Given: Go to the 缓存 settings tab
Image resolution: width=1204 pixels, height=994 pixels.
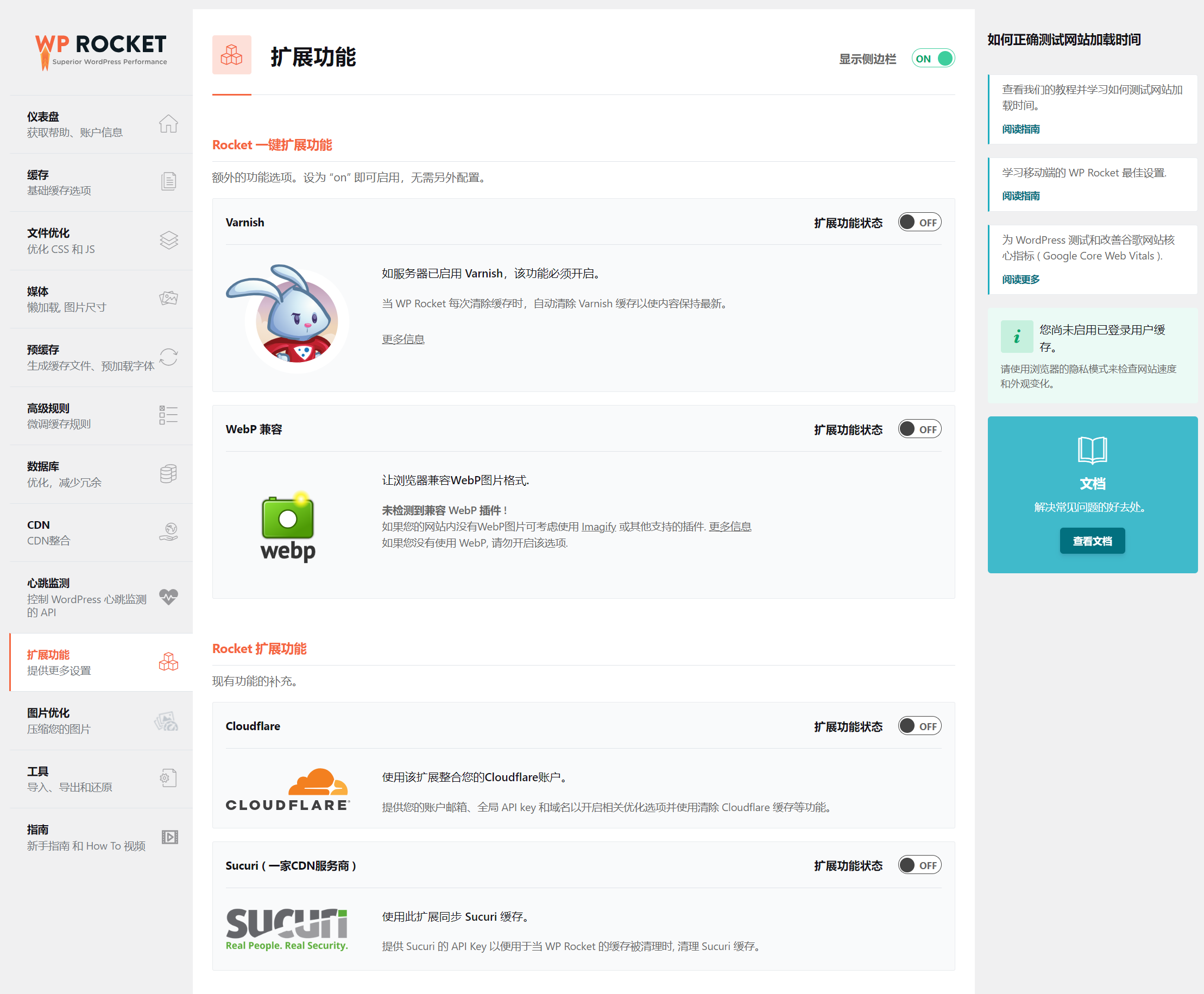Looking at the screenshot, I should (102, 182).
